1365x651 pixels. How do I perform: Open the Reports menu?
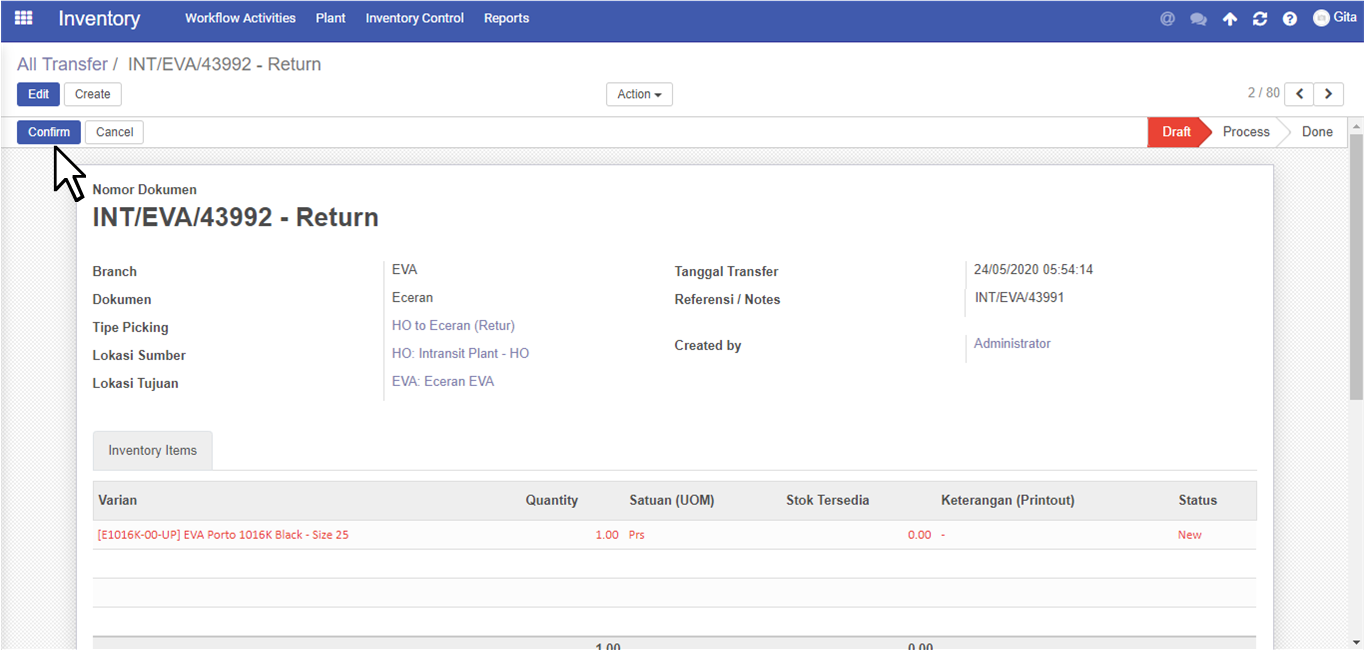[507, 18]
